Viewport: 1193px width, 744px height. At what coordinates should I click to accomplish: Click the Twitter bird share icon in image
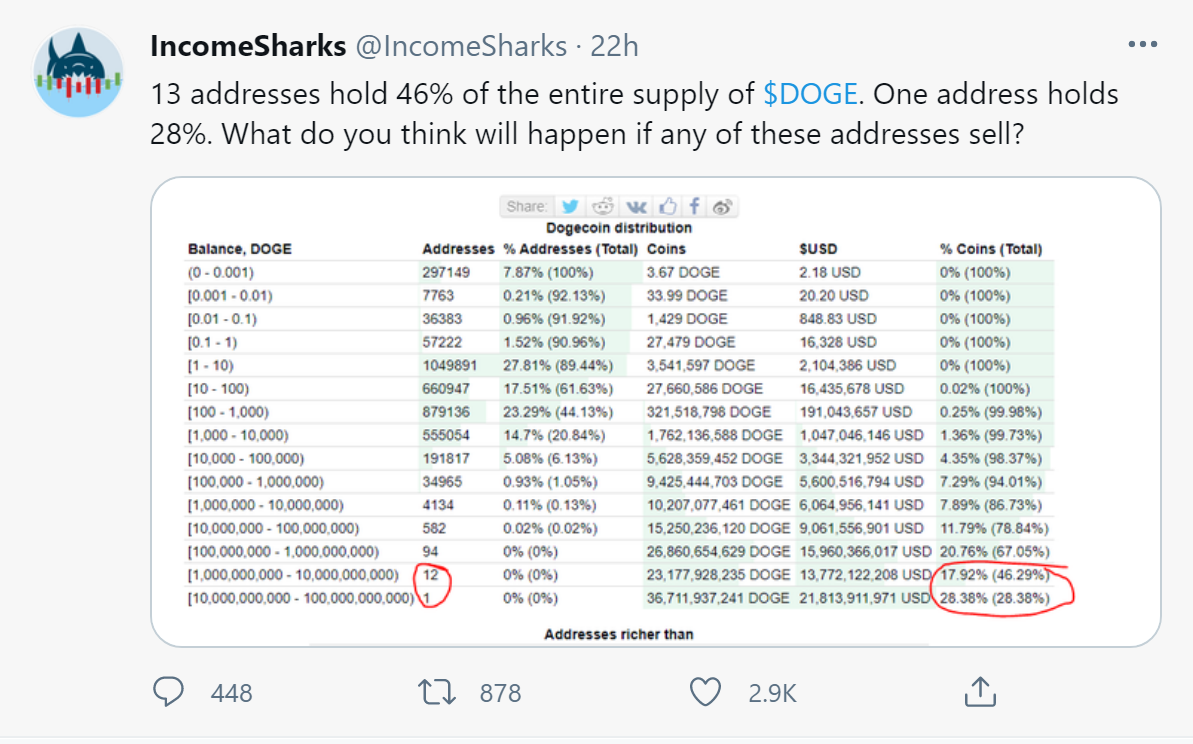point(570,207)
